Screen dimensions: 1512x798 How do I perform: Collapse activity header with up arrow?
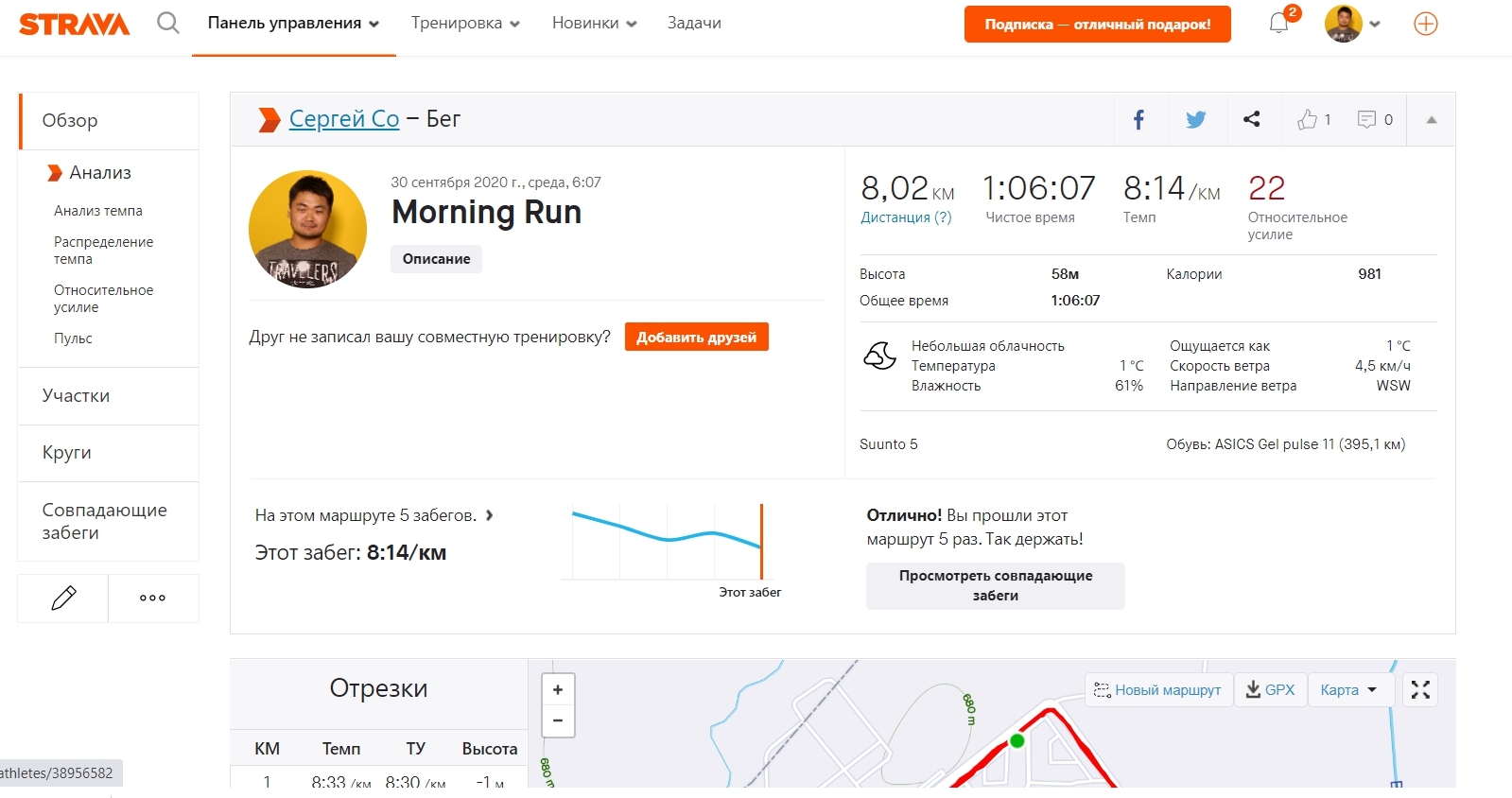1431,119
